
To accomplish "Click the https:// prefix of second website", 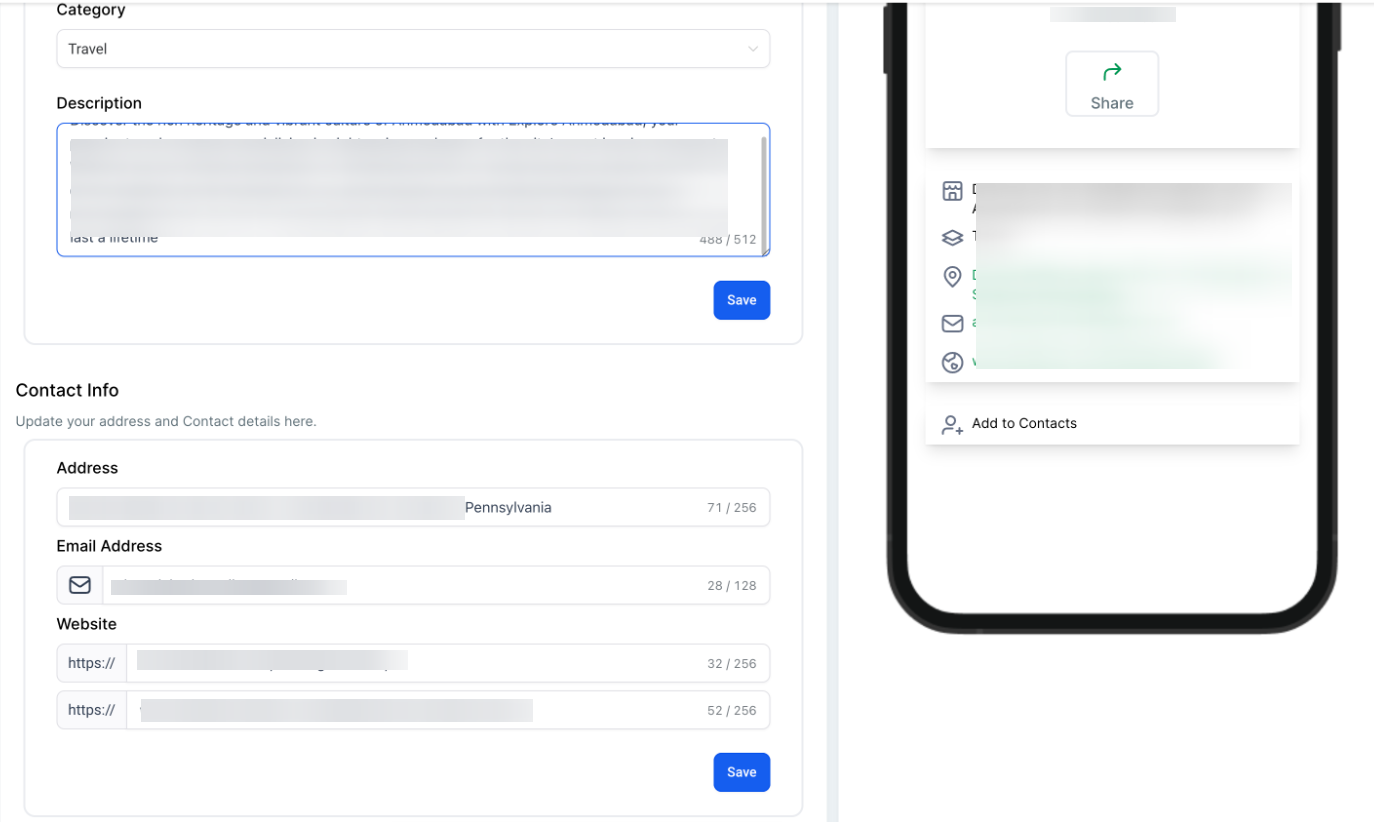I will click(x=91, y=710).
